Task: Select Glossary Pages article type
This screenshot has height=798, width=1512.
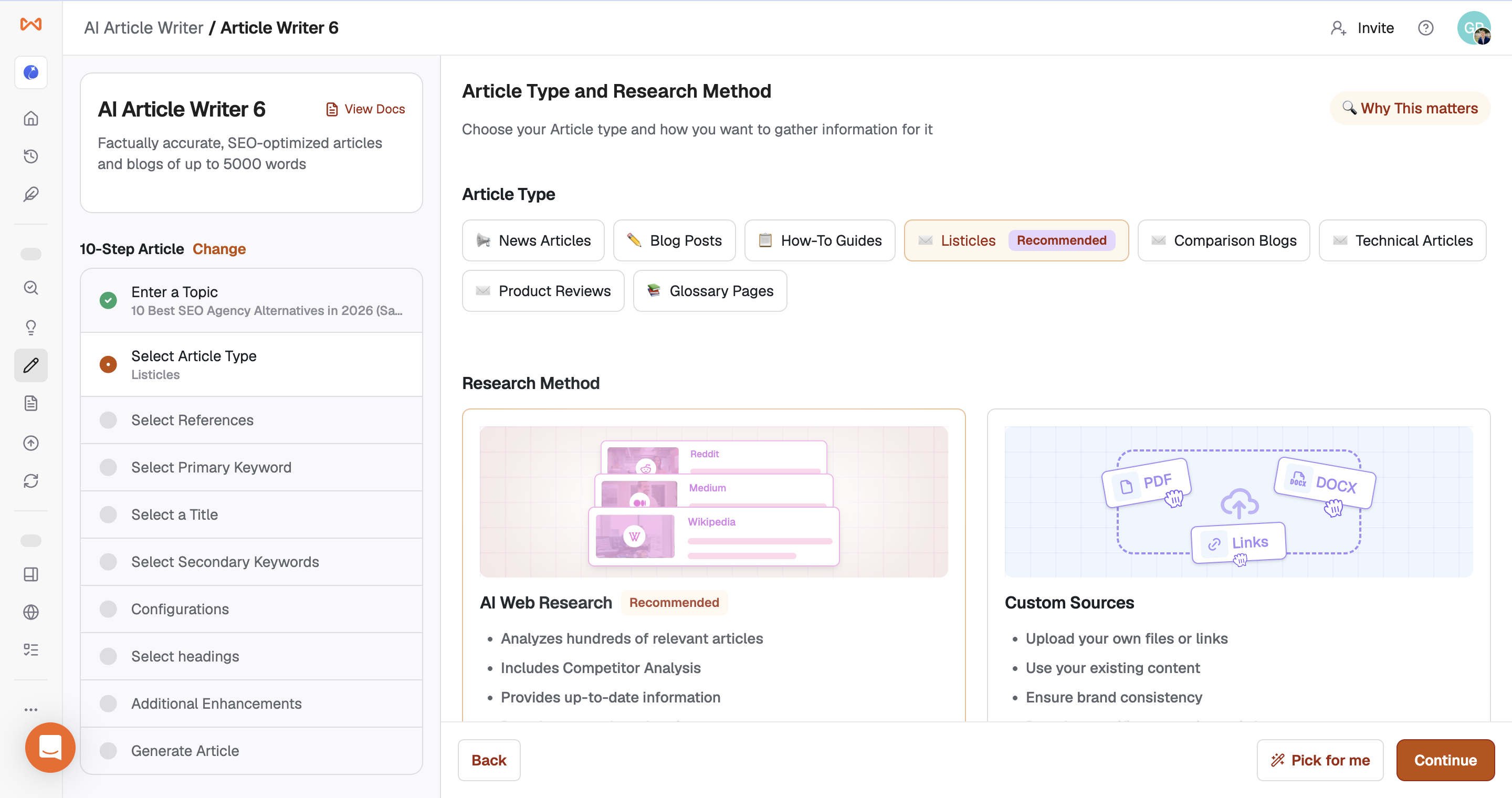Action: [710, 291]
